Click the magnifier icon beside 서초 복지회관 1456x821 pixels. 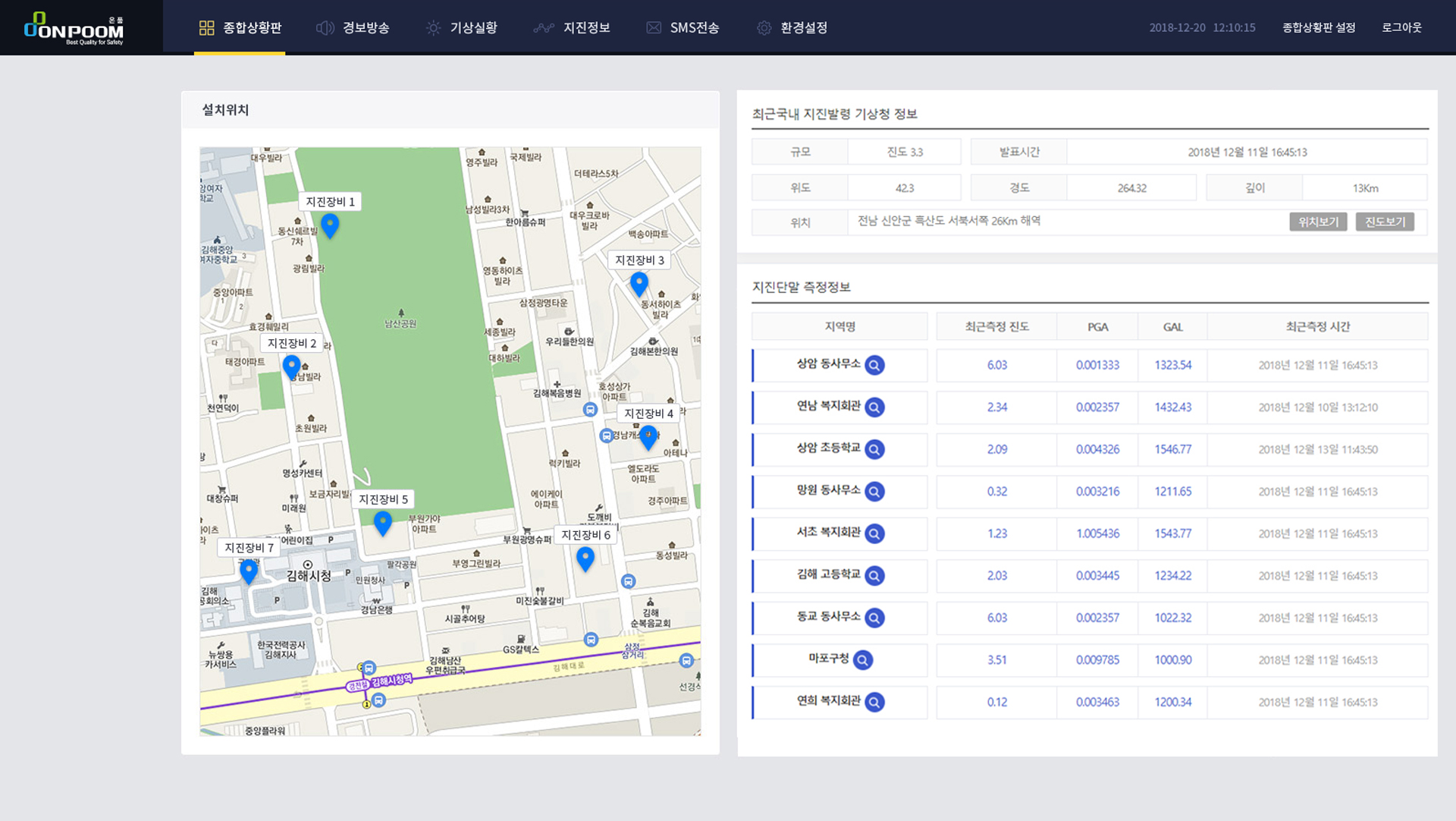click(x=874, y=534)
